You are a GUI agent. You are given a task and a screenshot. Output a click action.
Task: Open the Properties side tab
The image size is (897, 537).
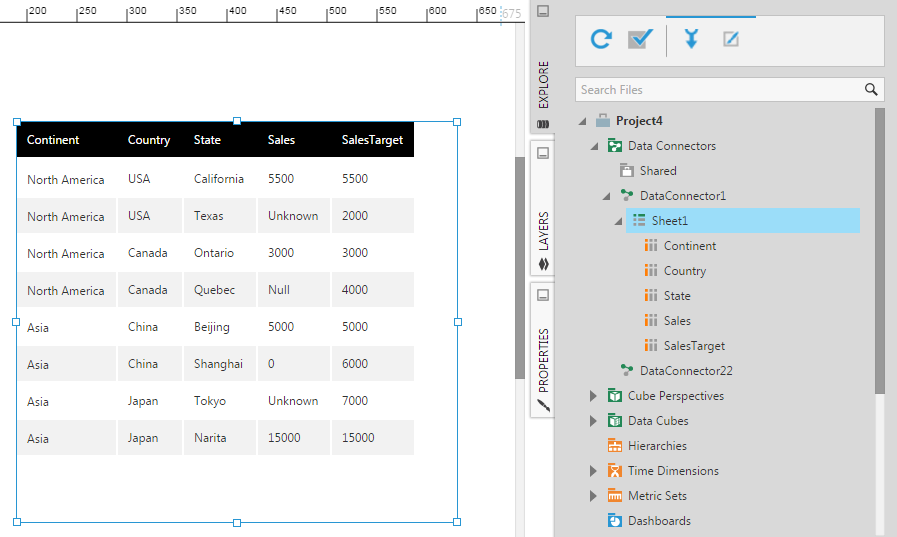[543, 360]
